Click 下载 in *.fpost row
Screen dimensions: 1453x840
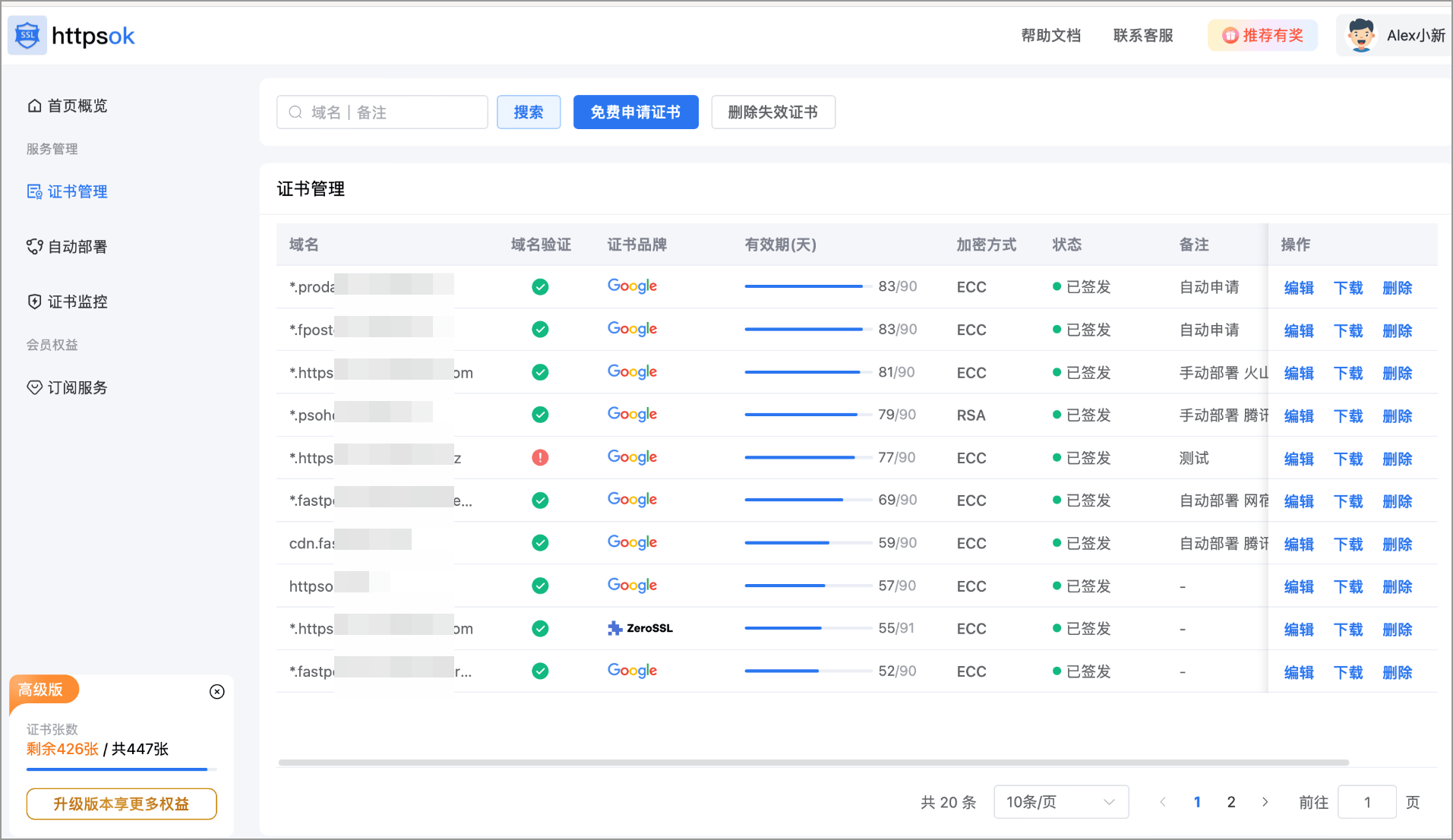pyautogui.click(x=1348, y=330)
